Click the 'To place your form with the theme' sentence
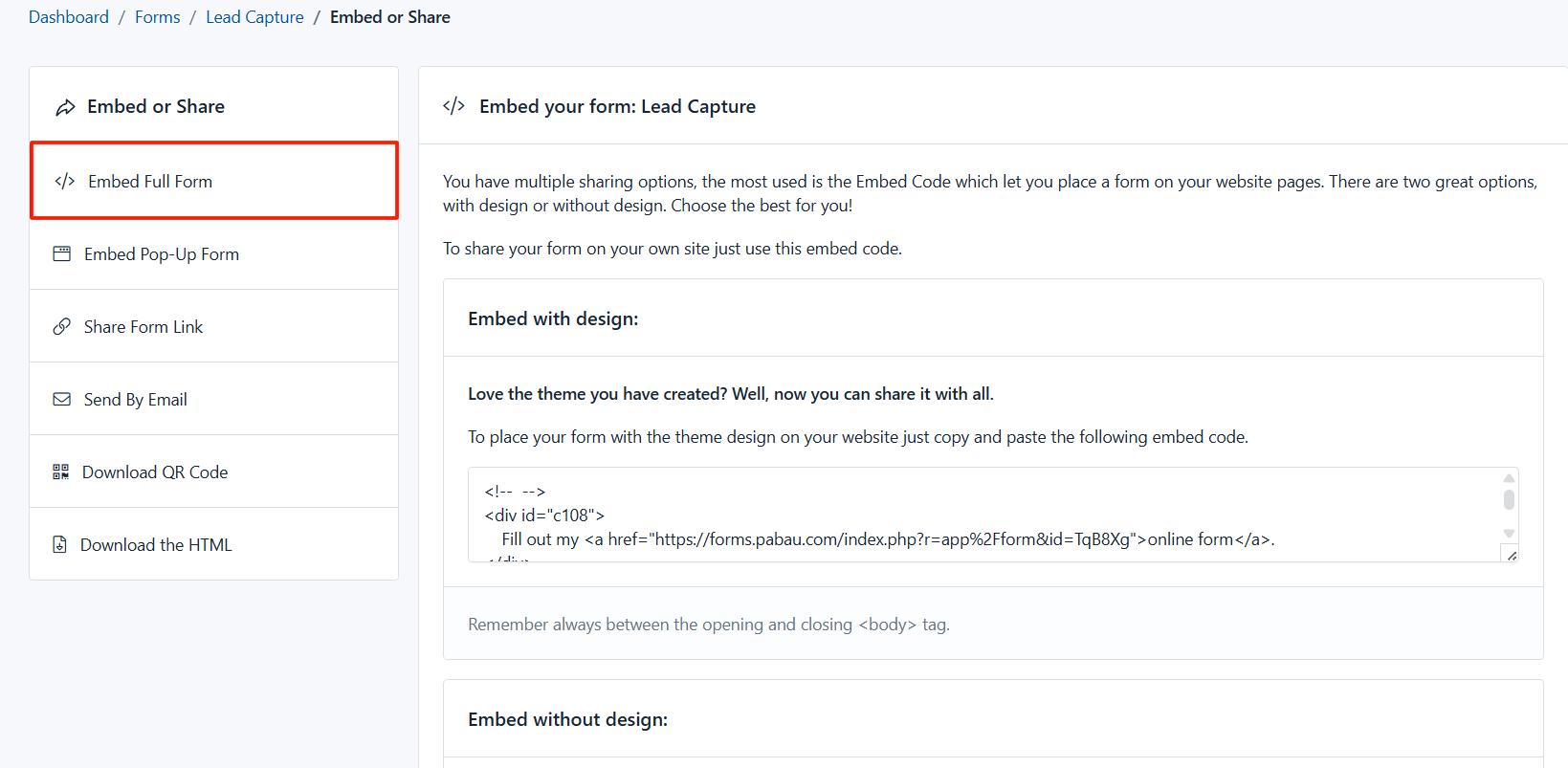This screenshot has height=768, width=1568. pos(858,437)
